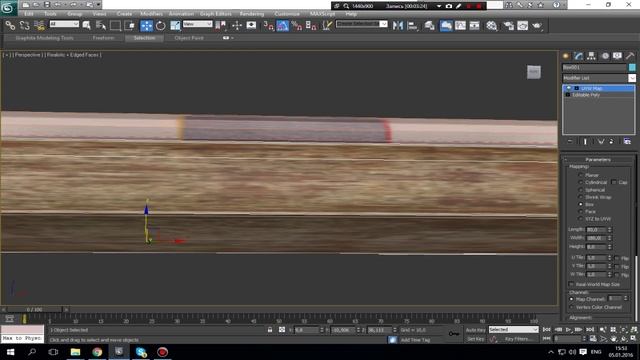
Task: Select the Vertex Color Channel option
Action: click(x=571, y=307)
